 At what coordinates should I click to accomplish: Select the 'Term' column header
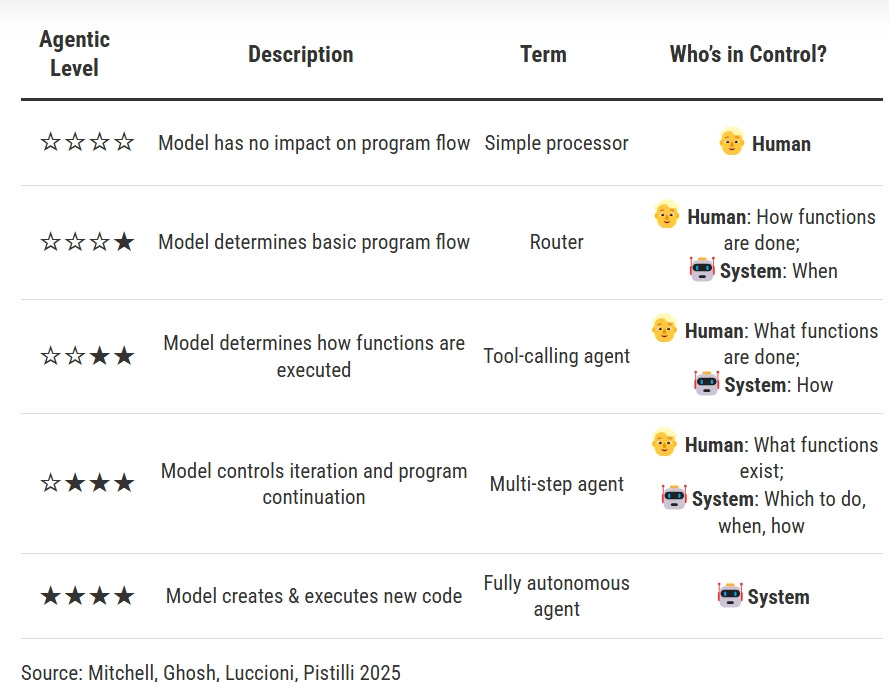click(x=543, y=54)
